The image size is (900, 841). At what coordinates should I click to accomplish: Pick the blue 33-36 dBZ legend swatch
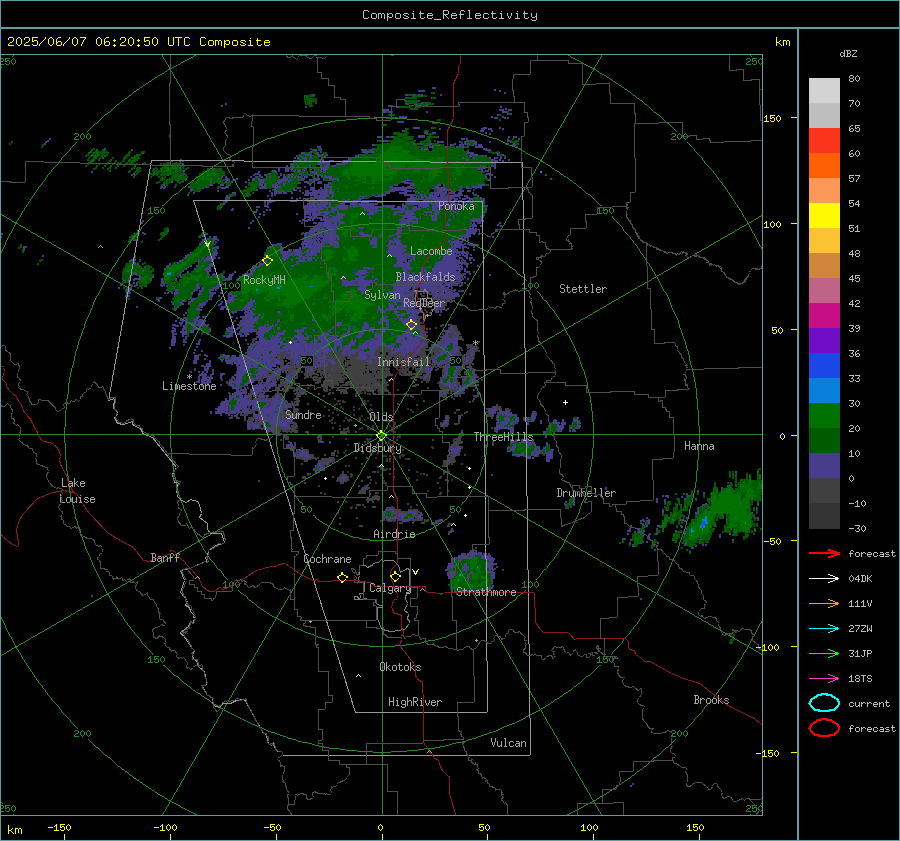point(824,366)
